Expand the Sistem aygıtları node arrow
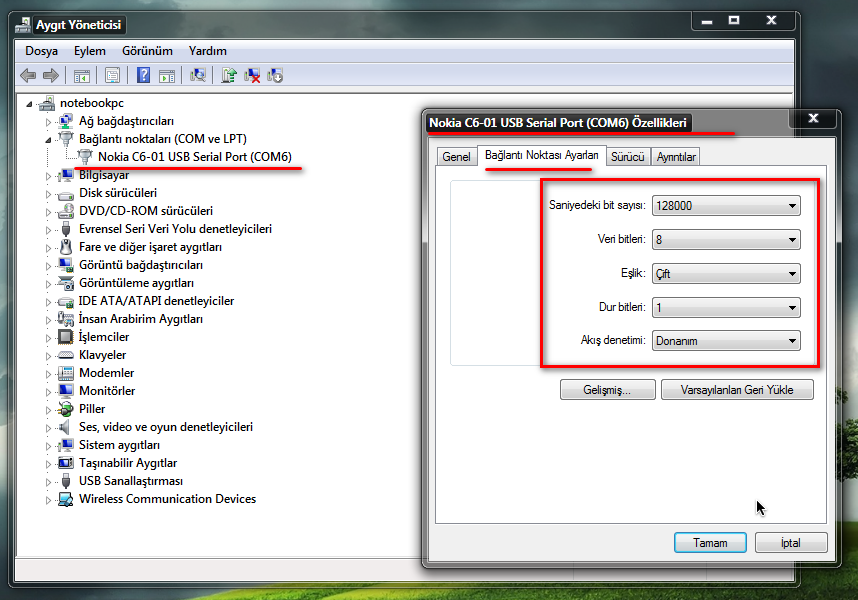858x600 pixels. [x=48, y=446]
